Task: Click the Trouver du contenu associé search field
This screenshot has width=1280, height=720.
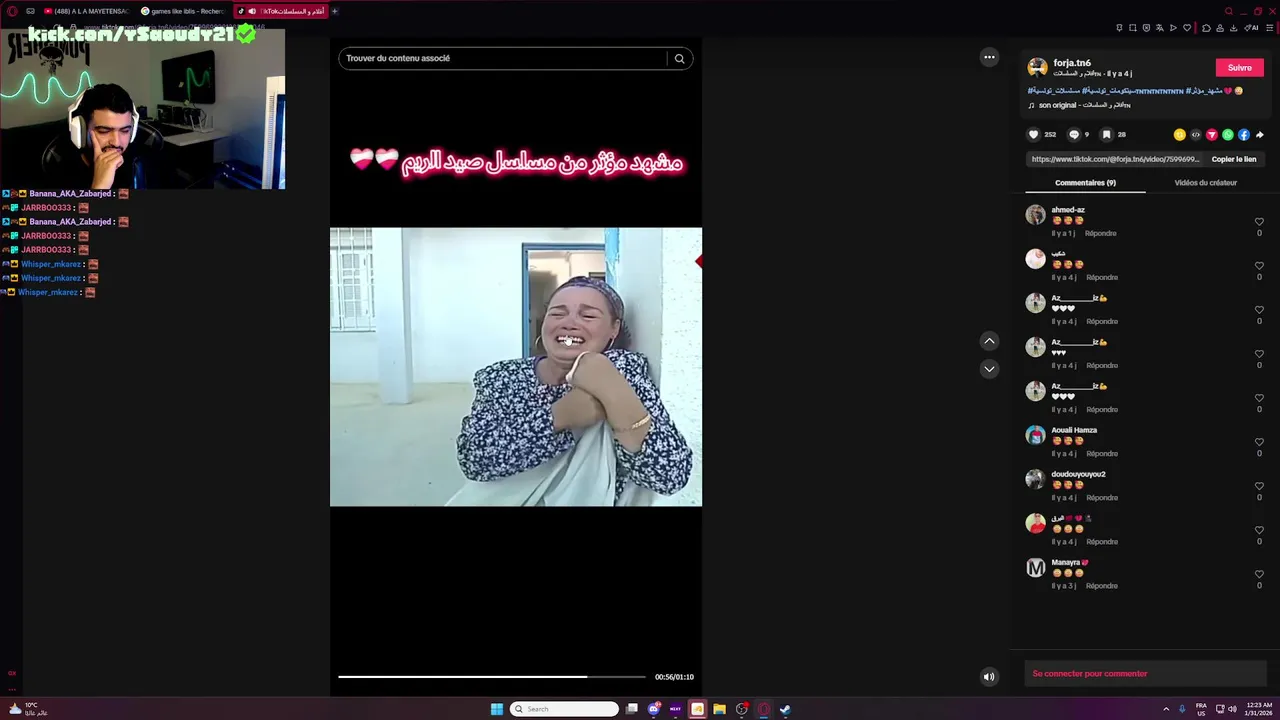Action: (503, 58)
